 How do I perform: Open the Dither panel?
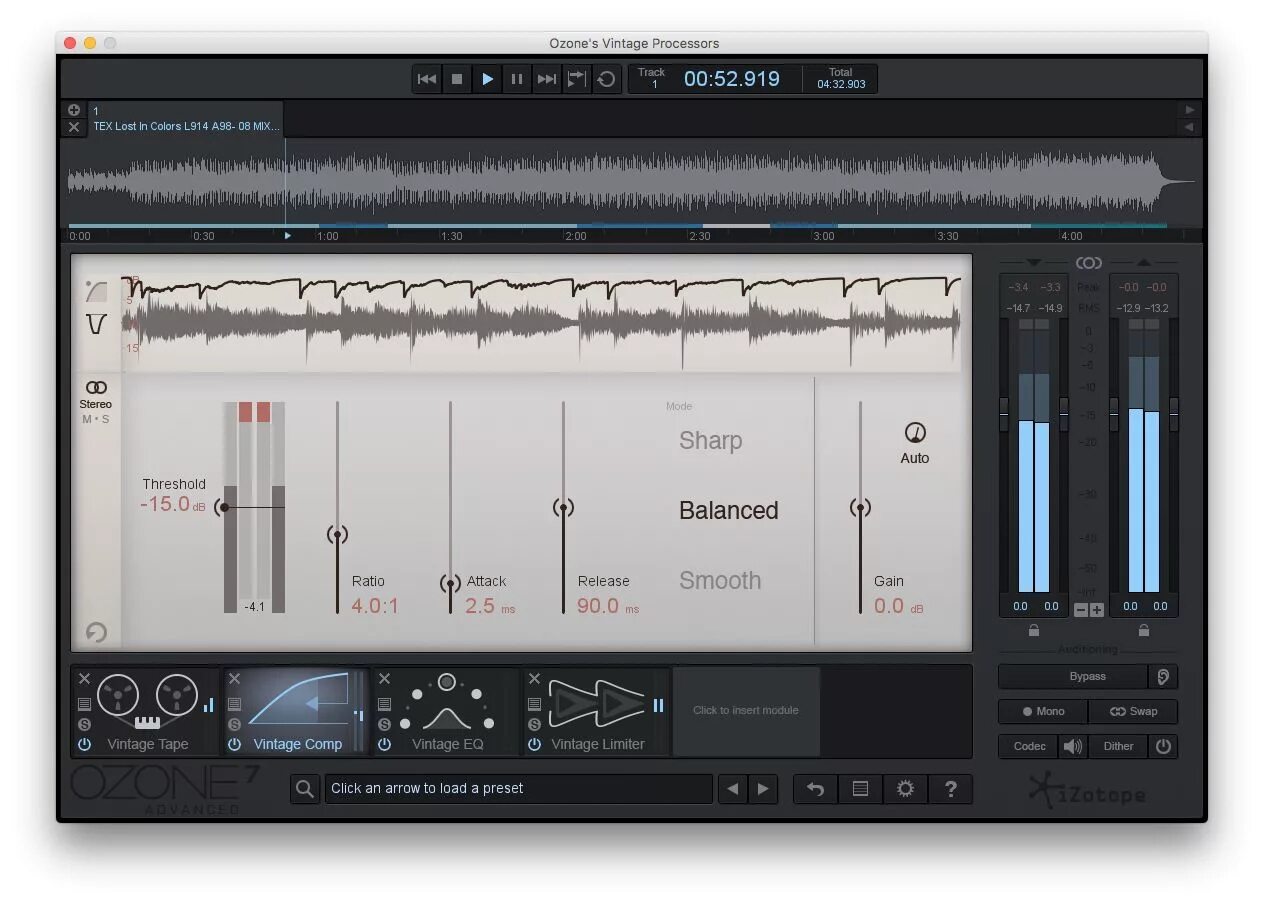point(1119,746)
